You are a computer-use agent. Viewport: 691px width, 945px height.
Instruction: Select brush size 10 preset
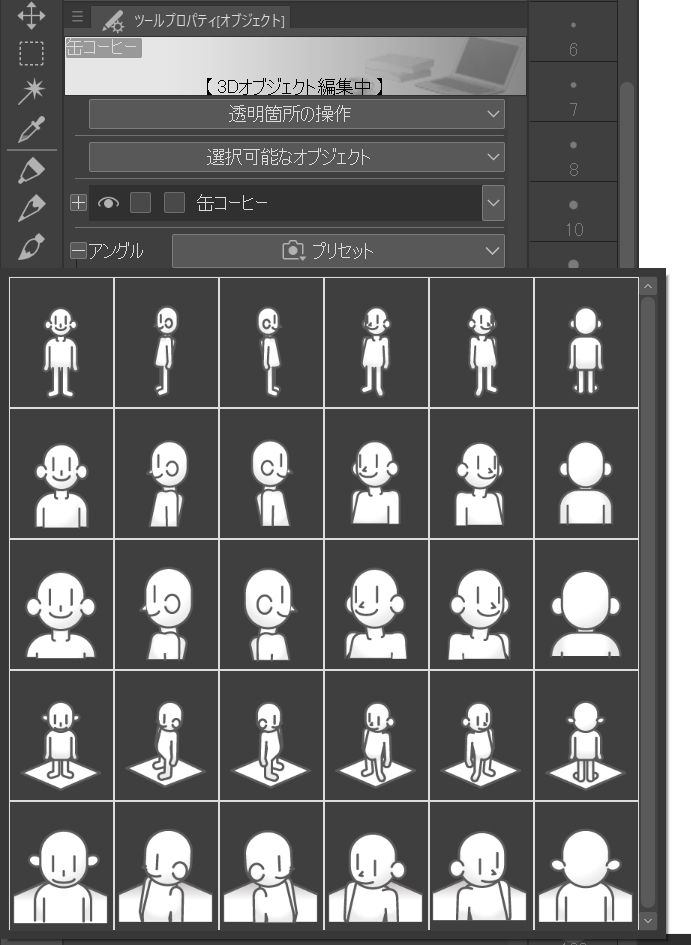click(x=574, y=218)
